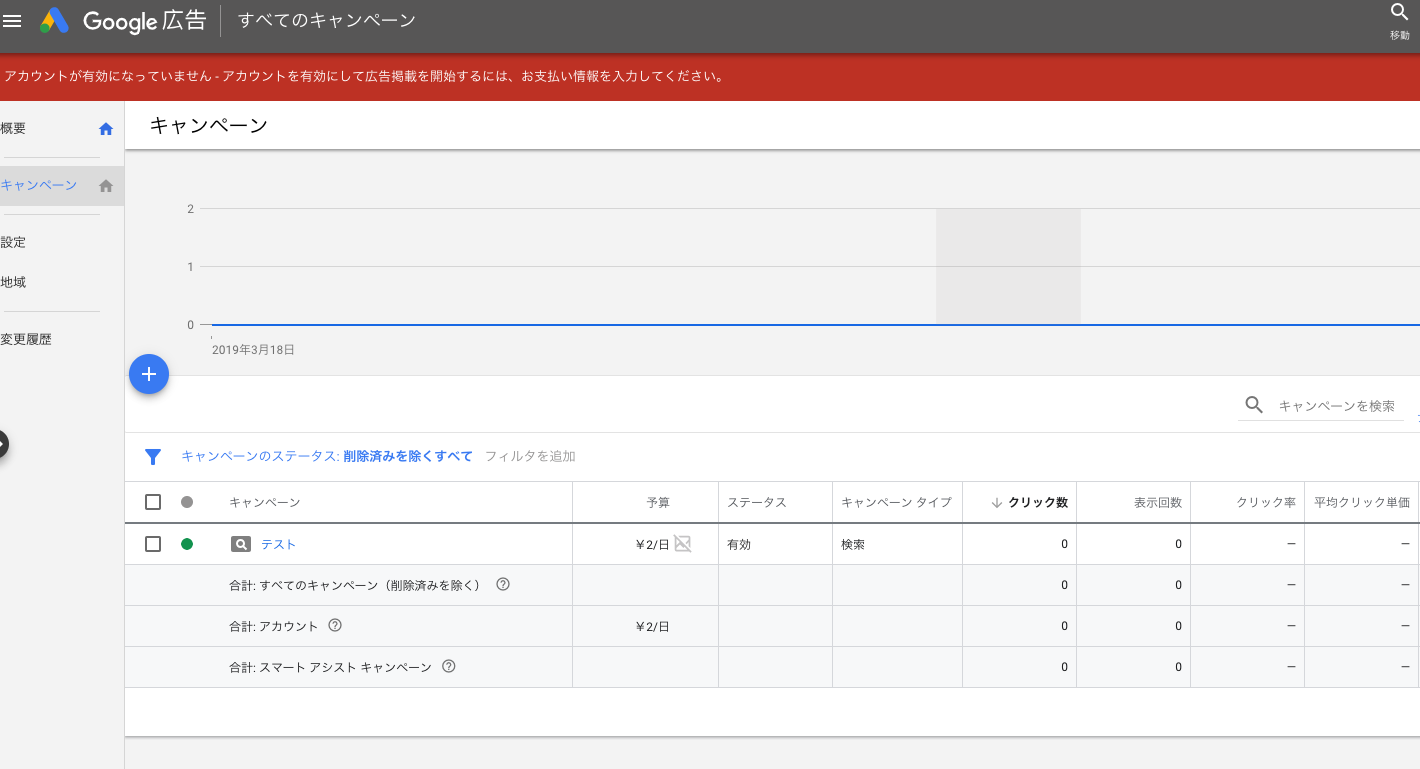Click the 2019年3月18日 chart date label
This screenshot has width=1420, height=769.
click(x=253, y=350)
